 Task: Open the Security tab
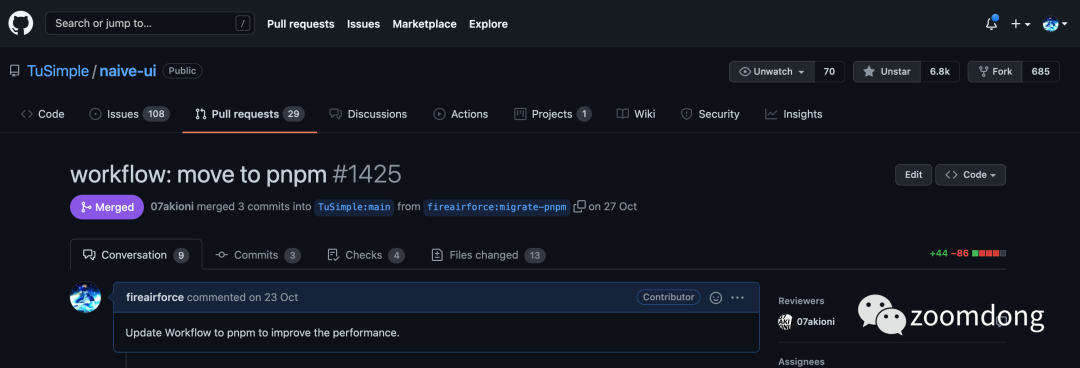(710, 114)
